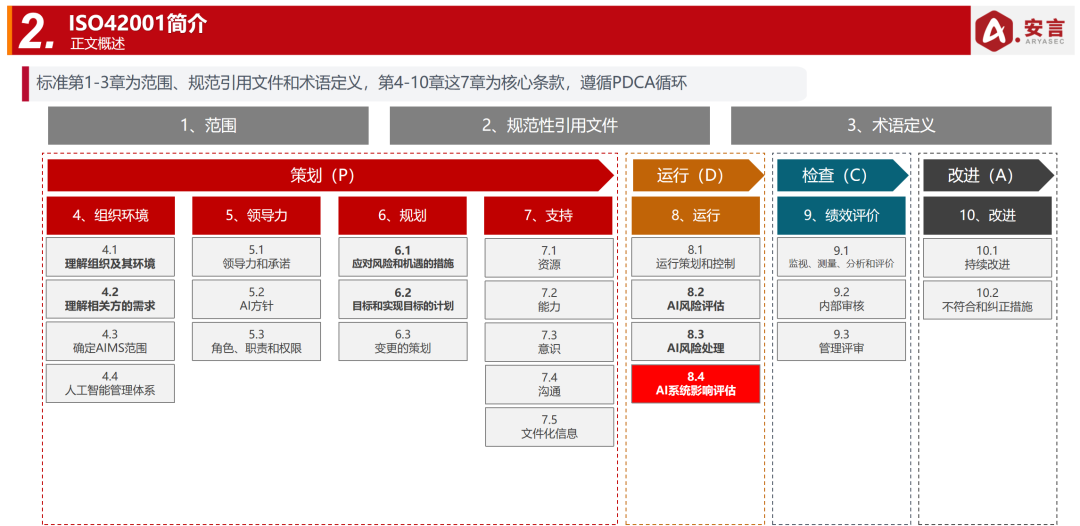Click the 改进 (A) arrow banner
1080x526 pixels.
(988, 176)
